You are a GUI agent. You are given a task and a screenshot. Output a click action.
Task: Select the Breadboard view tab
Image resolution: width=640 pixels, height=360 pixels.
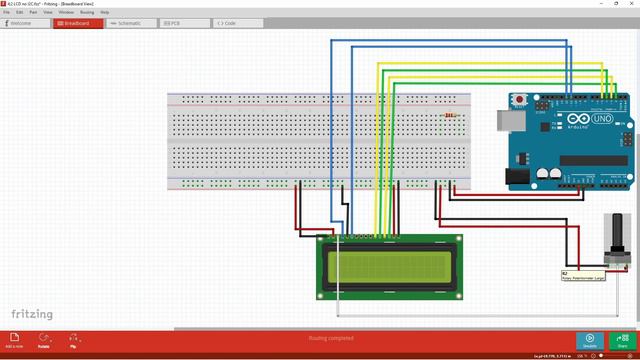click(x=78, y=23)
